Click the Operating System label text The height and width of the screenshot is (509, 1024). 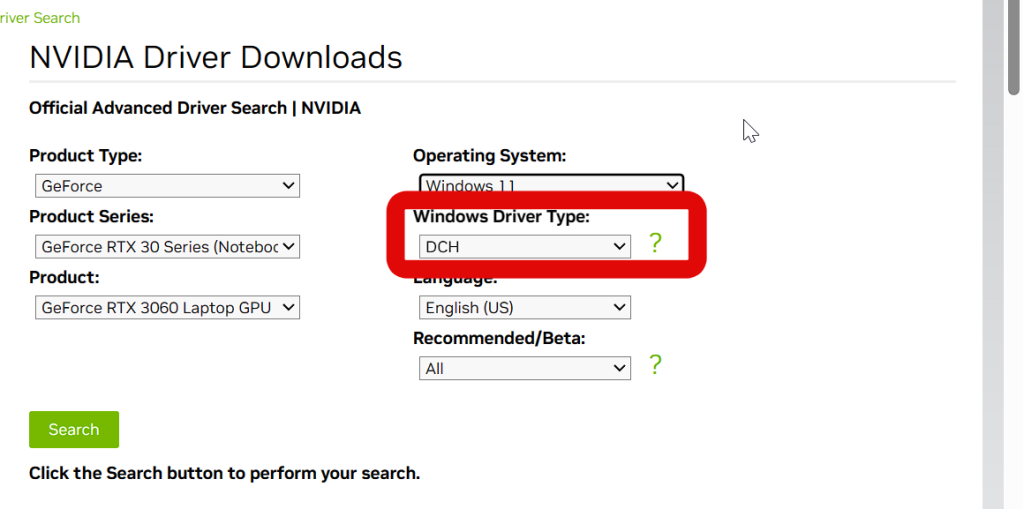pyautogui.click(x=490, y=156)
